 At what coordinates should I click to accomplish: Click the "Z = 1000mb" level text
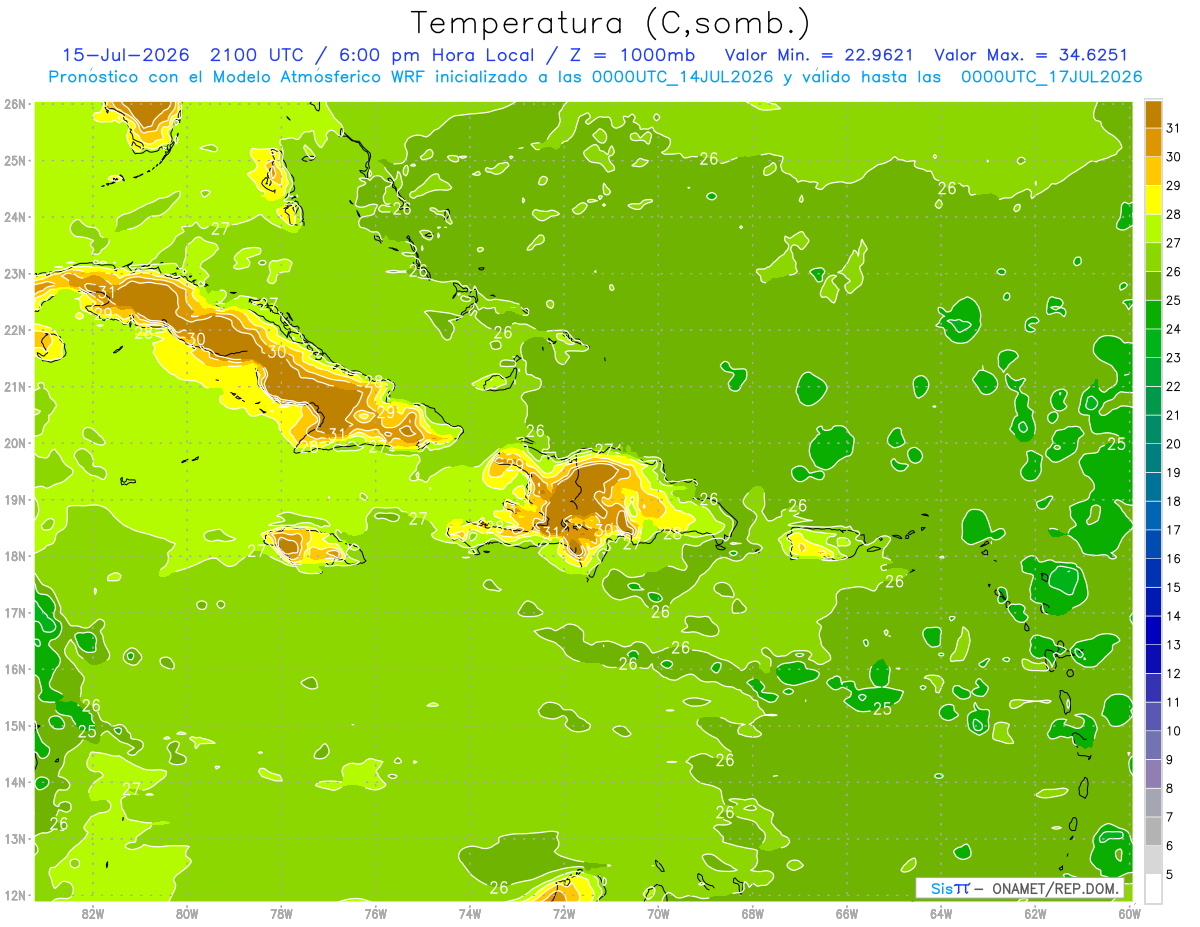click(x=632, y=55)
